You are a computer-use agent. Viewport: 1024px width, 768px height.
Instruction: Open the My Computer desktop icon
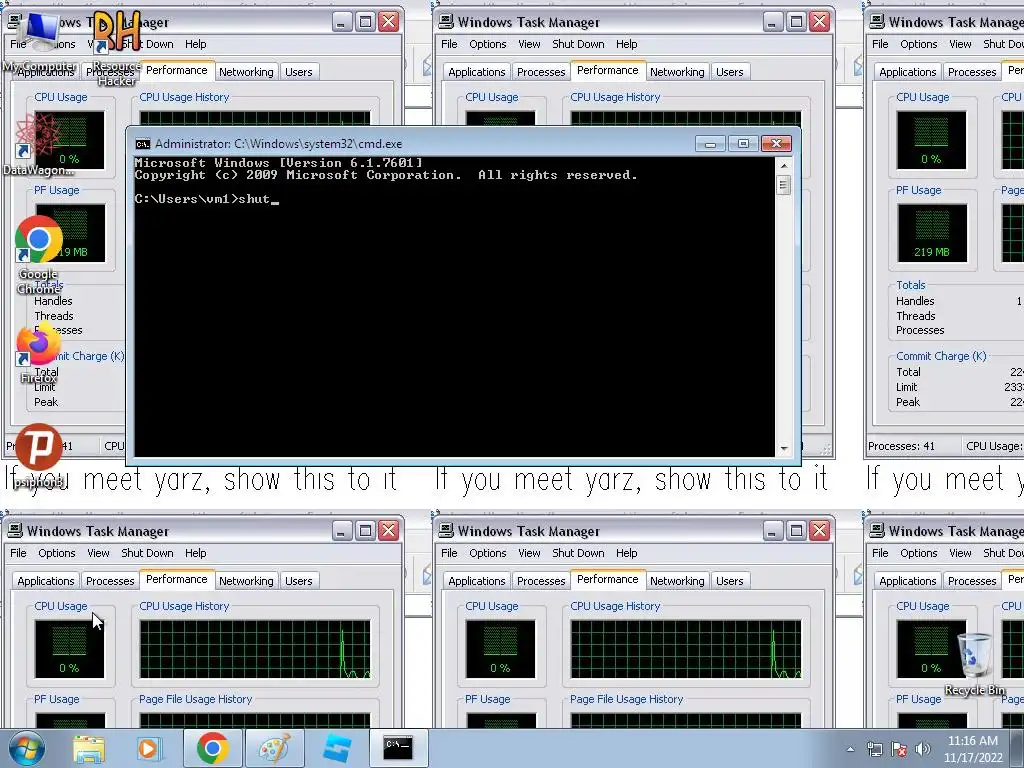tap(39, 42)
